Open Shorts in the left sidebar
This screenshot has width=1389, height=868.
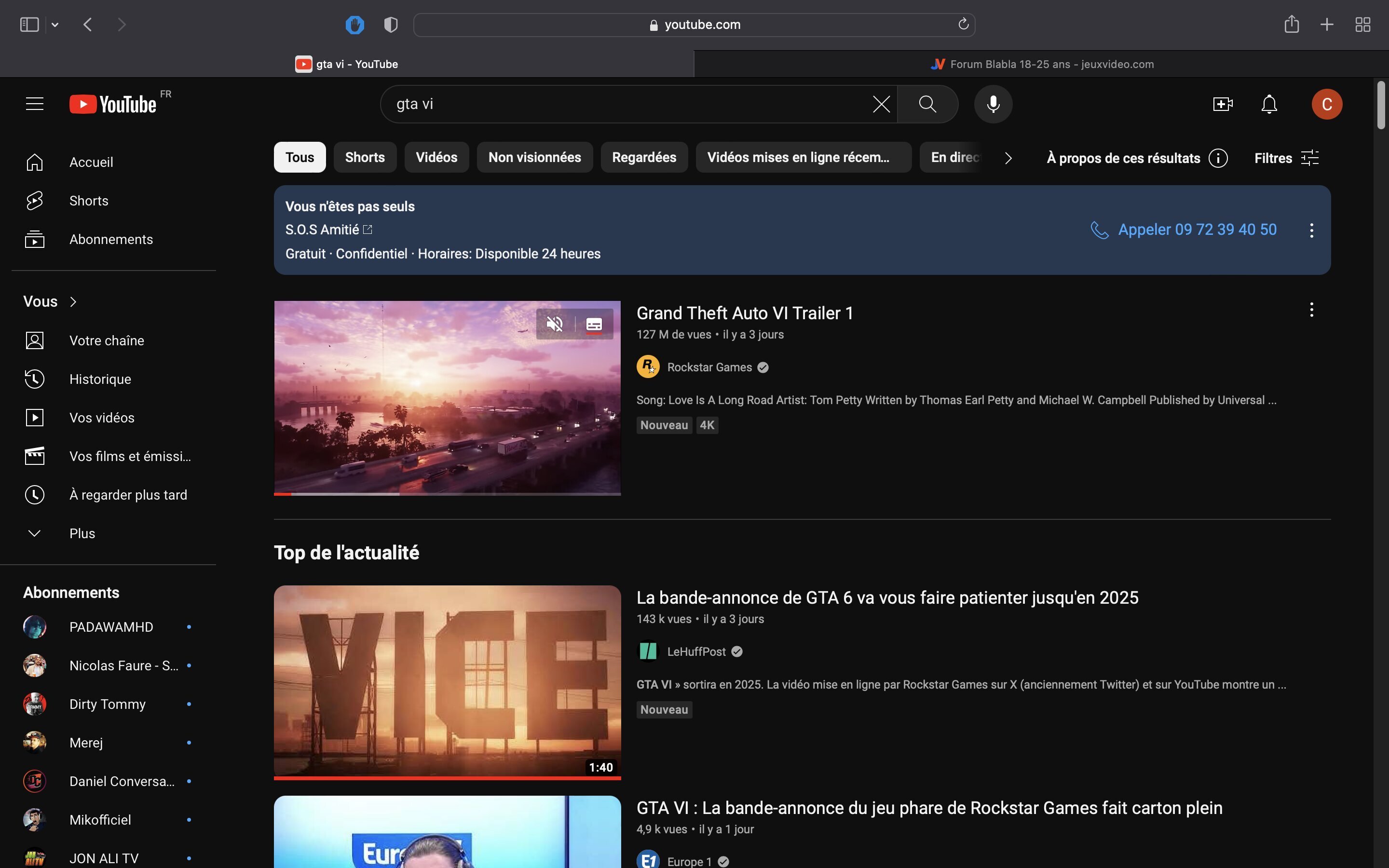(114, 200)
